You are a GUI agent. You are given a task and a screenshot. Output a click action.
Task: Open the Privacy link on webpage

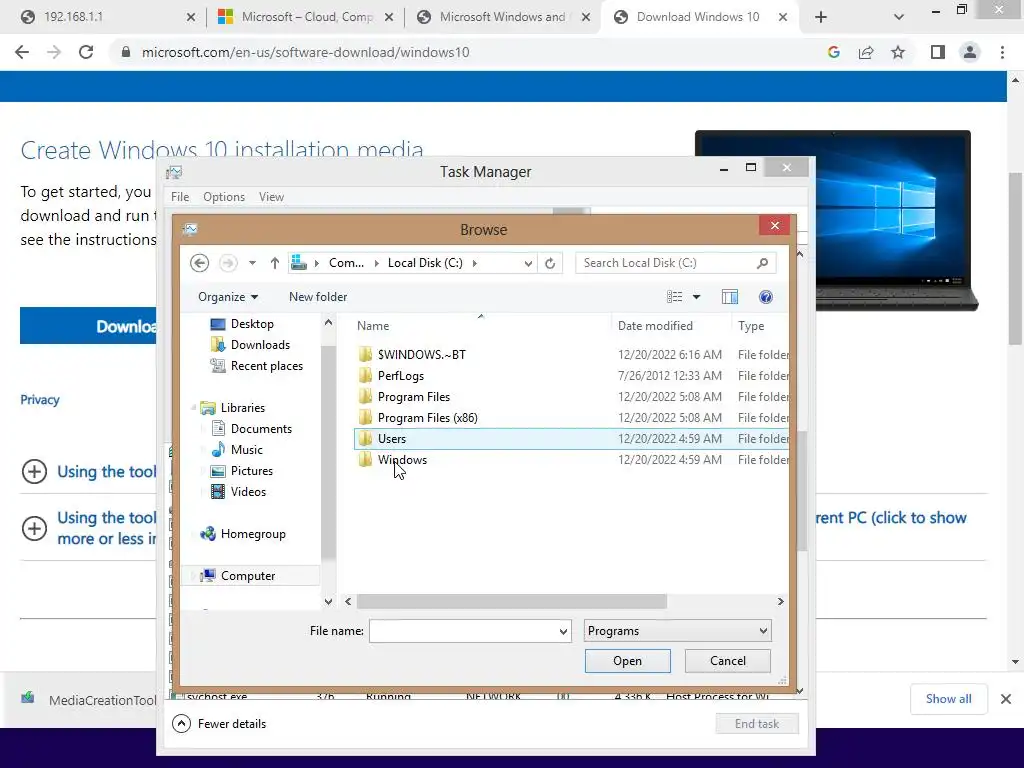40,400
